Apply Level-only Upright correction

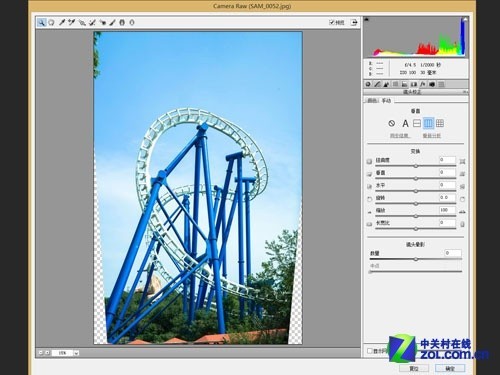pyautogui.click(x=417, y=123)
